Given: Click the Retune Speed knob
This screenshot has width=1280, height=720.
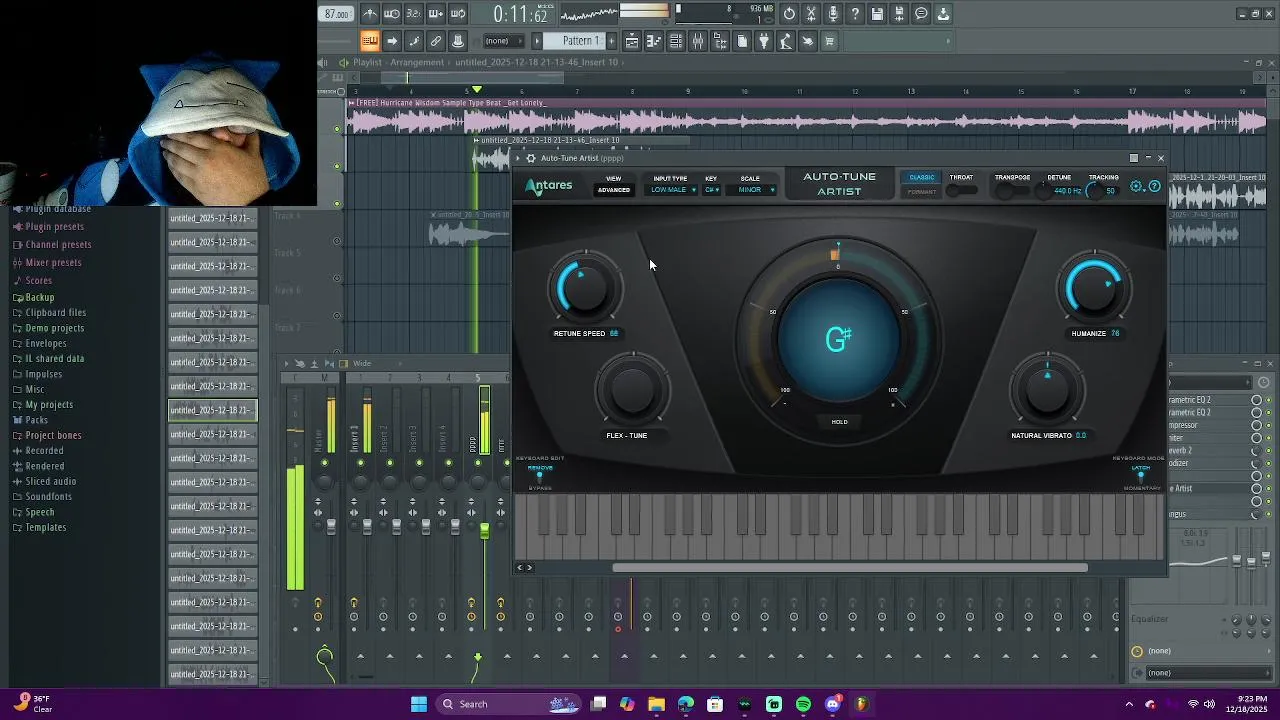Looking at the screenshot, I should (x=585, y=289).
